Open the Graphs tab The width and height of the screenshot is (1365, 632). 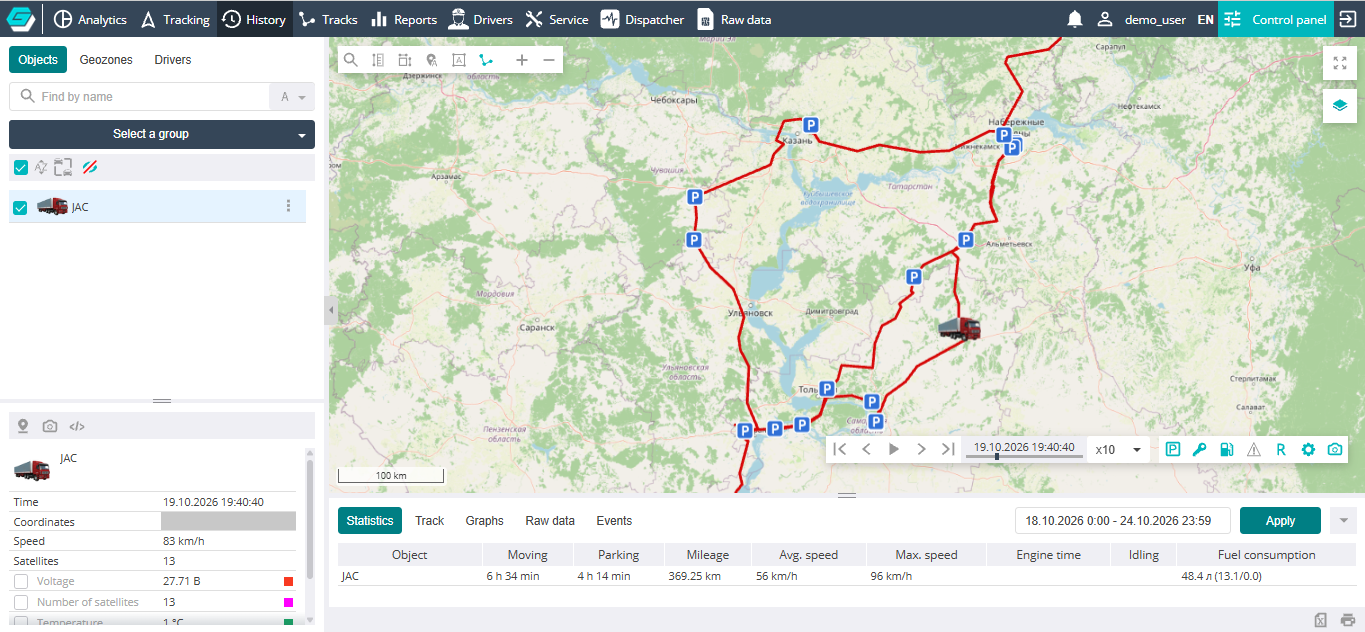click(485, 521)
